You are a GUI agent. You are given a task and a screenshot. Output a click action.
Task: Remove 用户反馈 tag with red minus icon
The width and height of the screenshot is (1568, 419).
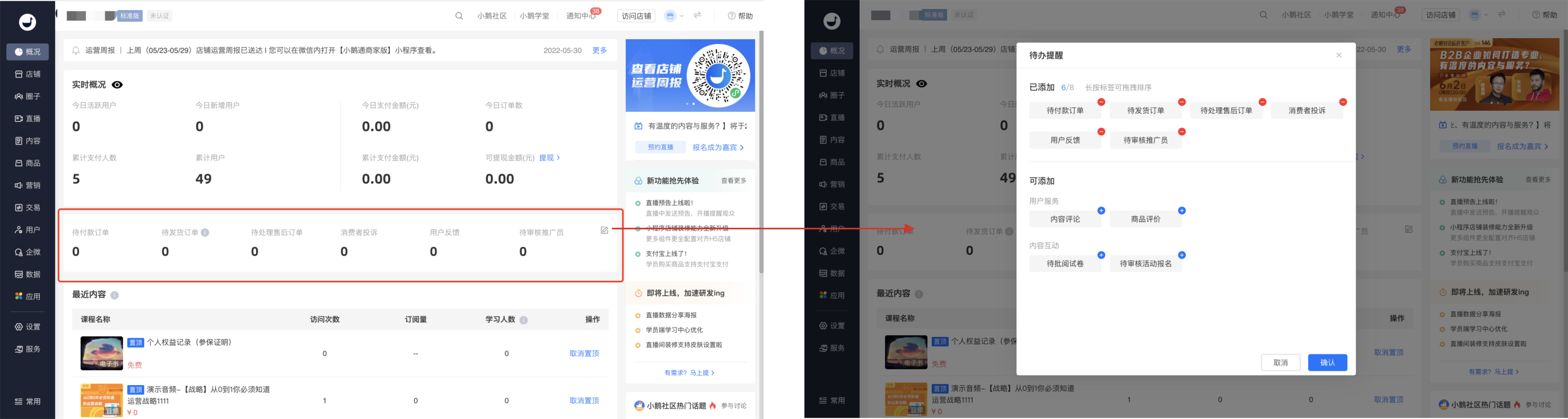coord(1101,132)
